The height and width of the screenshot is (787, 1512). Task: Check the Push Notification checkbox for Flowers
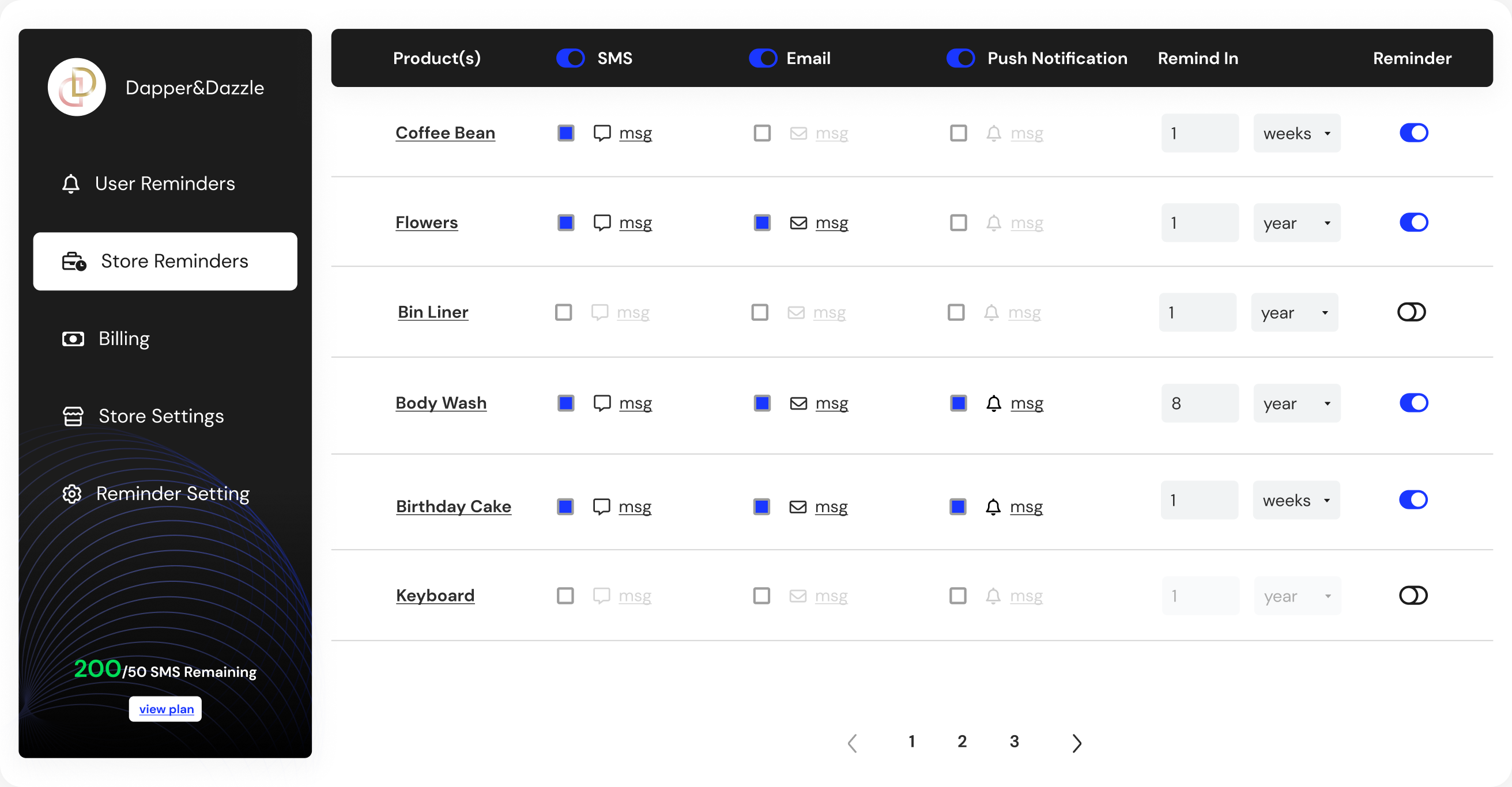tap(959, 223)
